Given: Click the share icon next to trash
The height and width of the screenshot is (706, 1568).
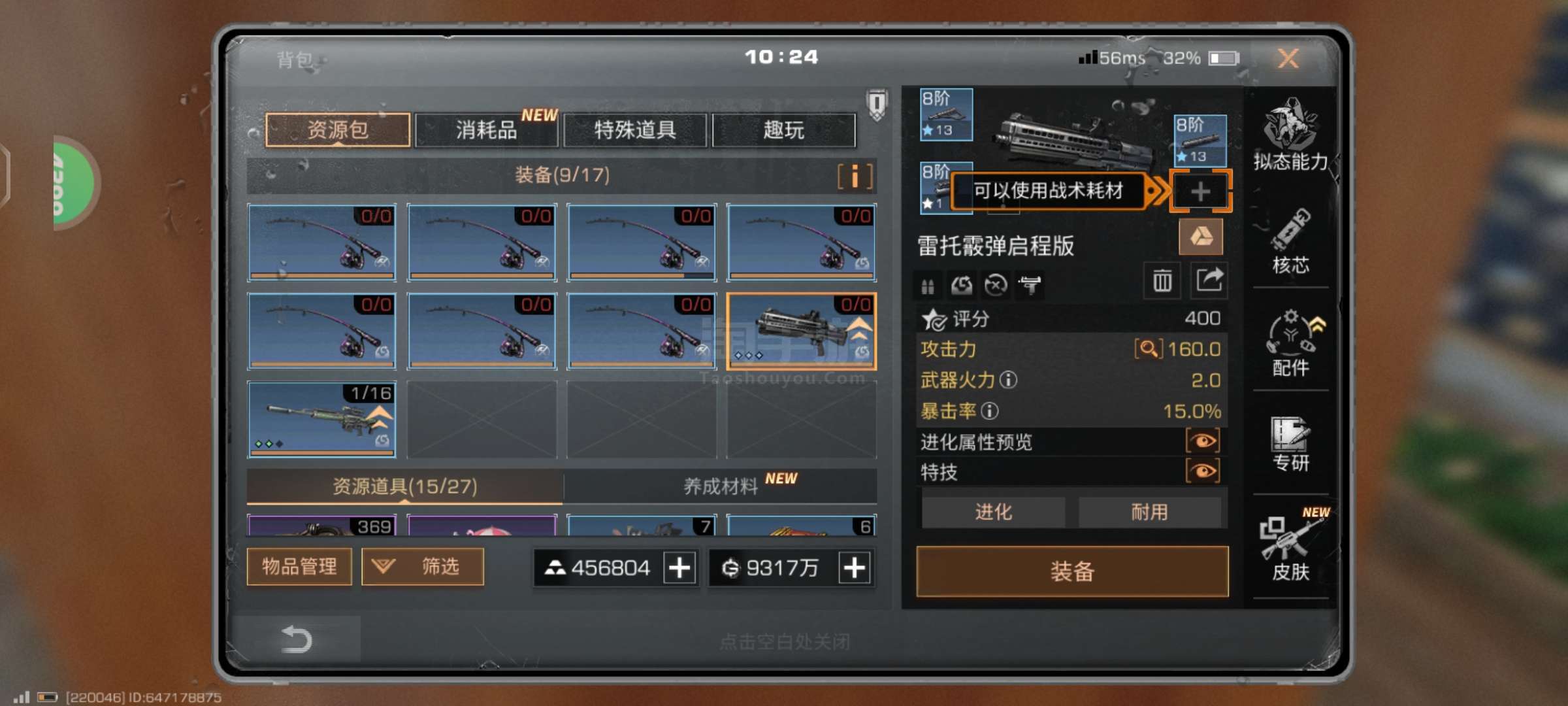Looking at the screenshot, I should click(1209, 281).
